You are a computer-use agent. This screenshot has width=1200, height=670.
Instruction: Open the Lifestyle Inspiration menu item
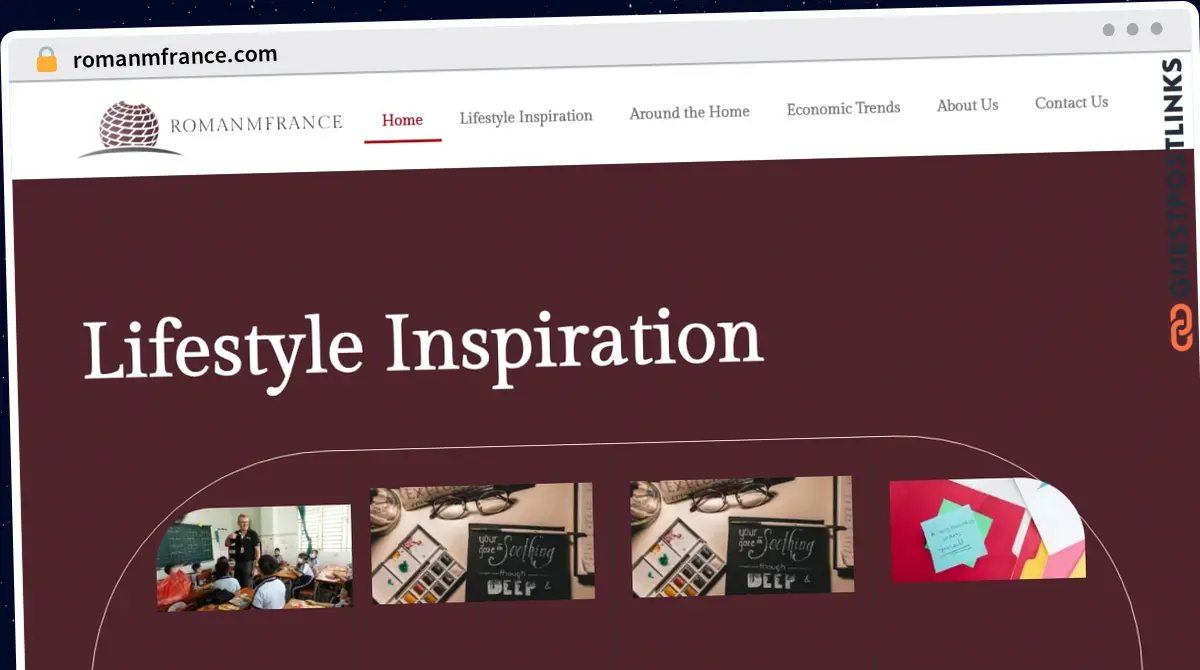(x=526, y=117)
